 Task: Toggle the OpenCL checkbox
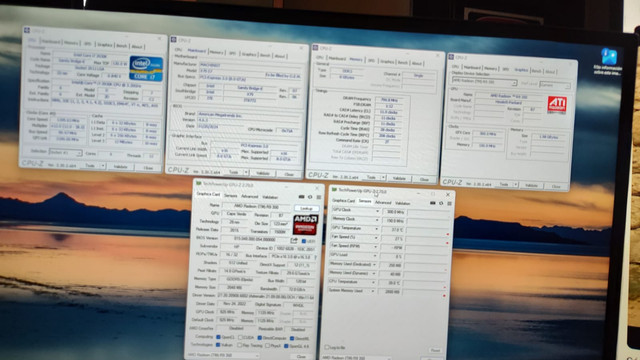click(218, 337)
